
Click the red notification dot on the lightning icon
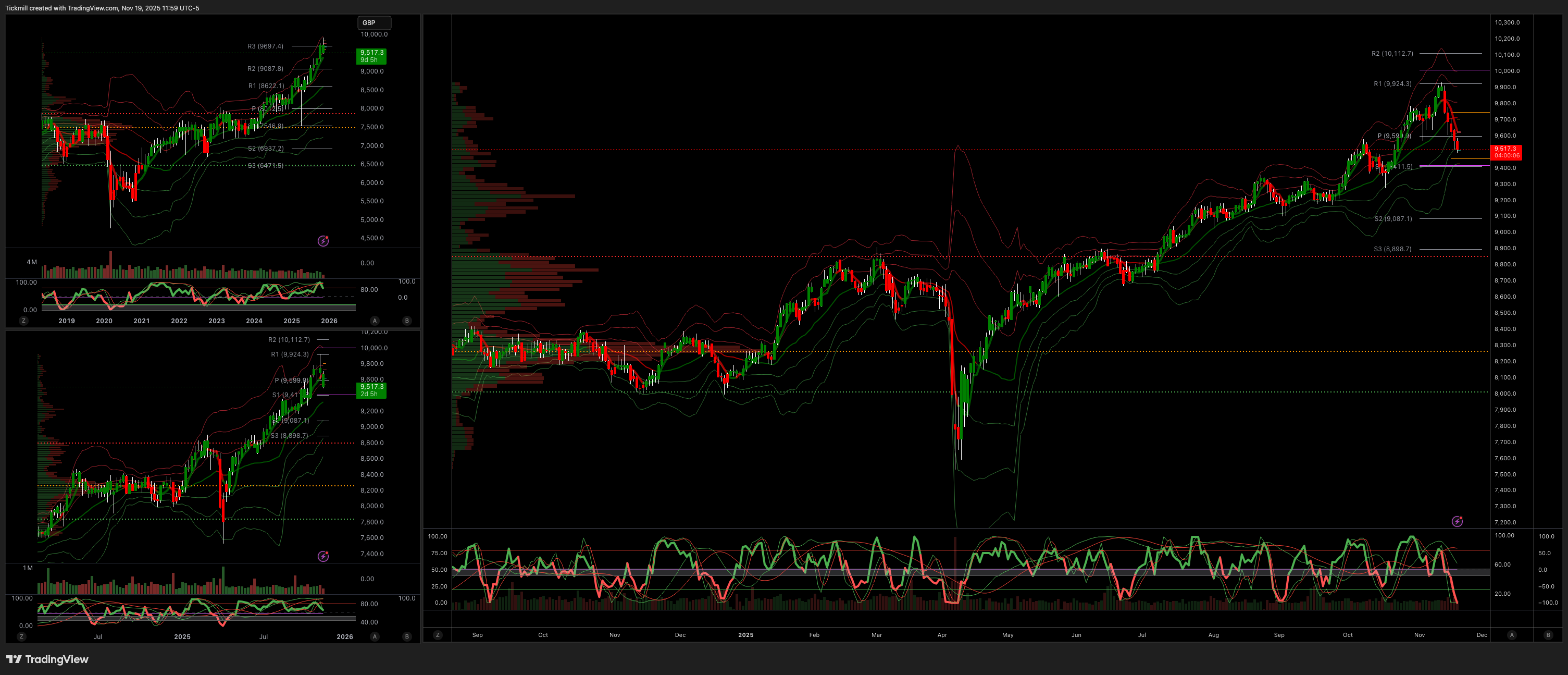(328, 237)
